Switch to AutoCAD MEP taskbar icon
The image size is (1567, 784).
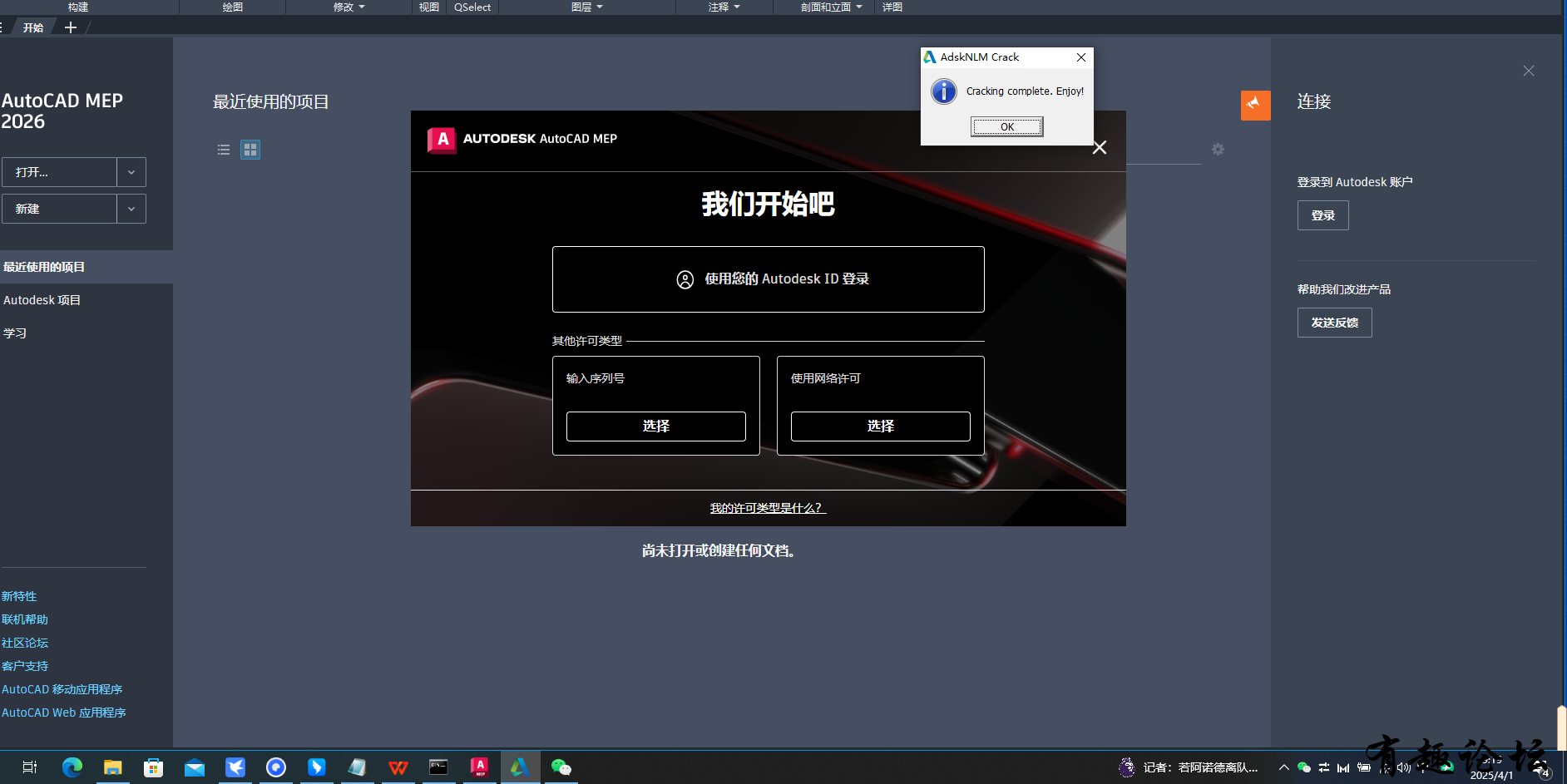(x=480, y=767)
